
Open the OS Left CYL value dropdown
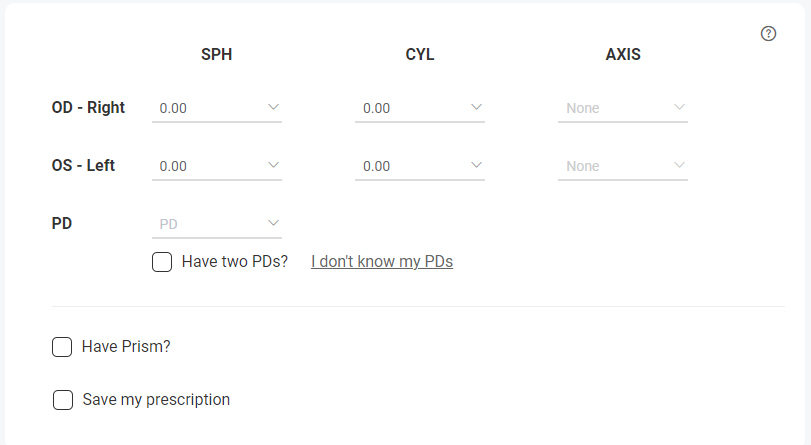[420, 166]
